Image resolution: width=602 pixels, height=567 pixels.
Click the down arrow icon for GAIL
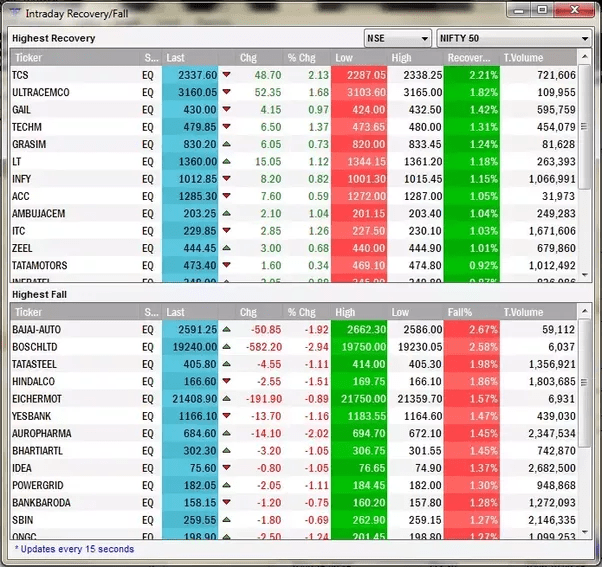click(x=227, y=109)
